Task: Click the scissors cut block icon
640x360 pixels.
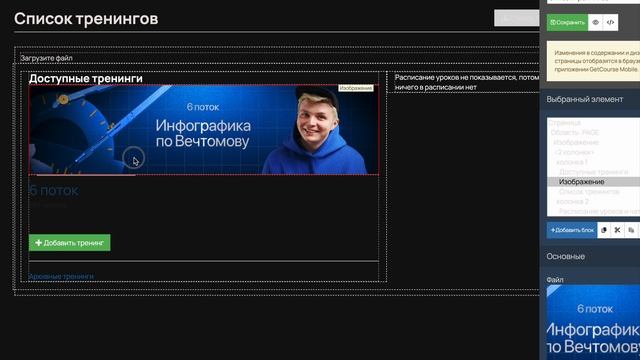Action: 618,230
